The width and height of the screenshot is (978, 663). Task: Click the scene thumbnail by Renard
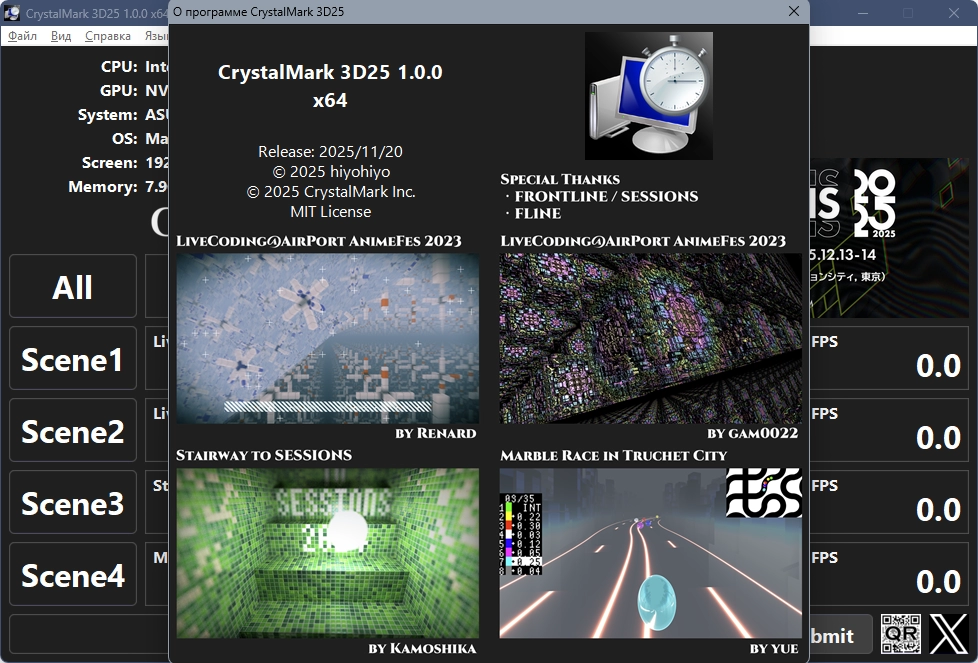tap(327, 338)
